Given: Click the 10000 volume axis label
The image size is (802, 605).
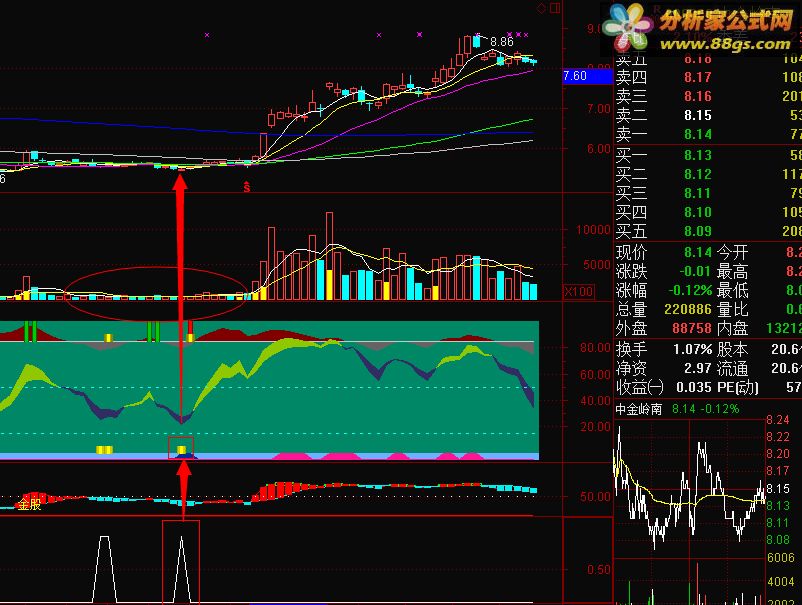Looking at the screenshot, I should coord(593,230).
